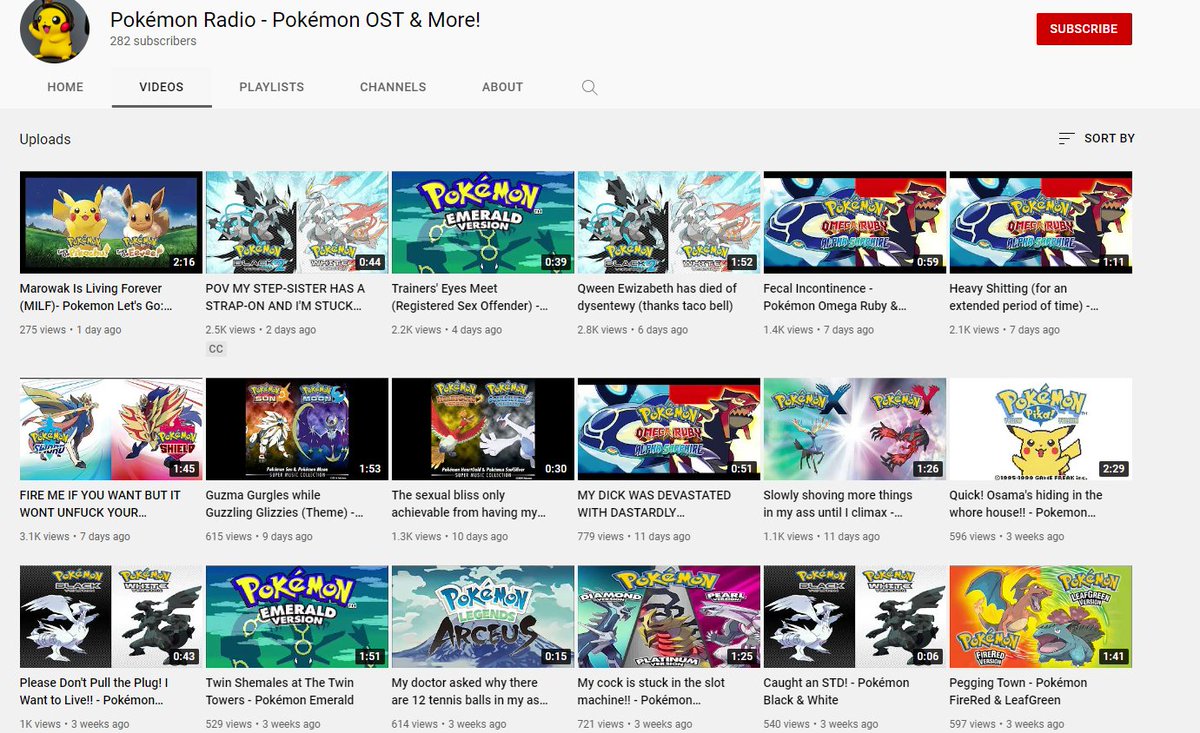Select the Videos tab
This screenshot has width=1200, height=733.
[x=161, y=87]
